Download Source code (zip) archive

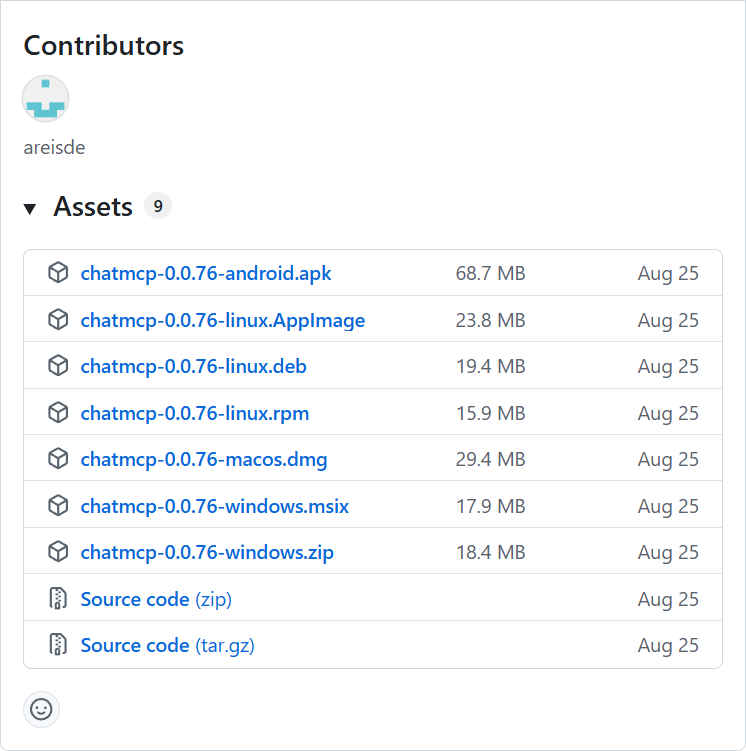point(155,599)
